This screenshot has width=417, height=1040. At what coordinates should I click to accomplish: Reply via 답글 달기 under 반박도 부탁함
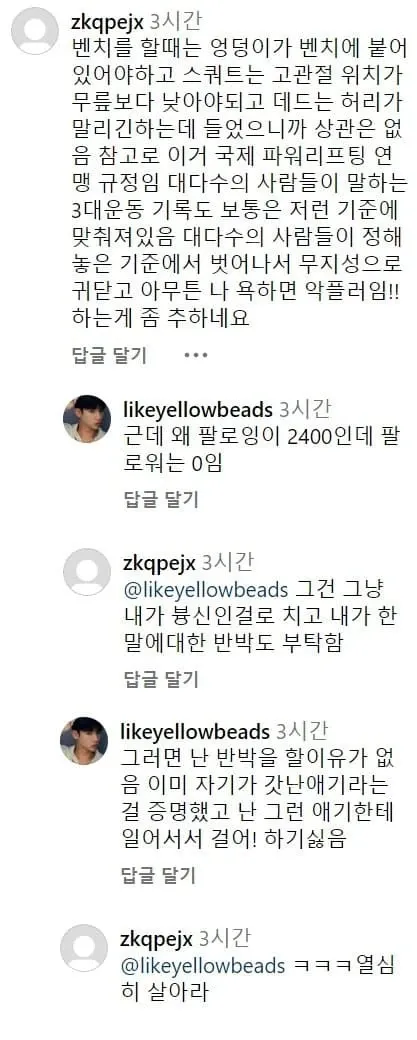pyautogui.click(x=161, y=679)
